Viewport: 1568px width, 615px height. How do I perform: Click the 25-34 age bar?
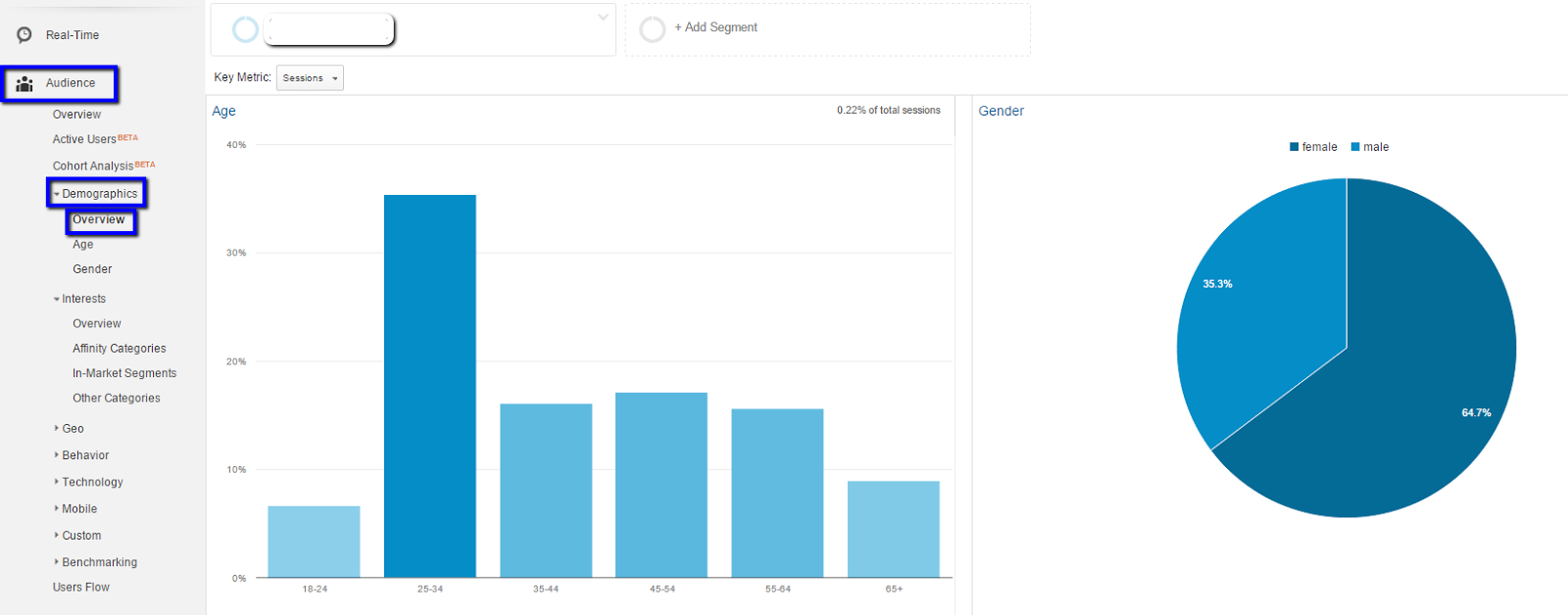[x=429, y=386]
